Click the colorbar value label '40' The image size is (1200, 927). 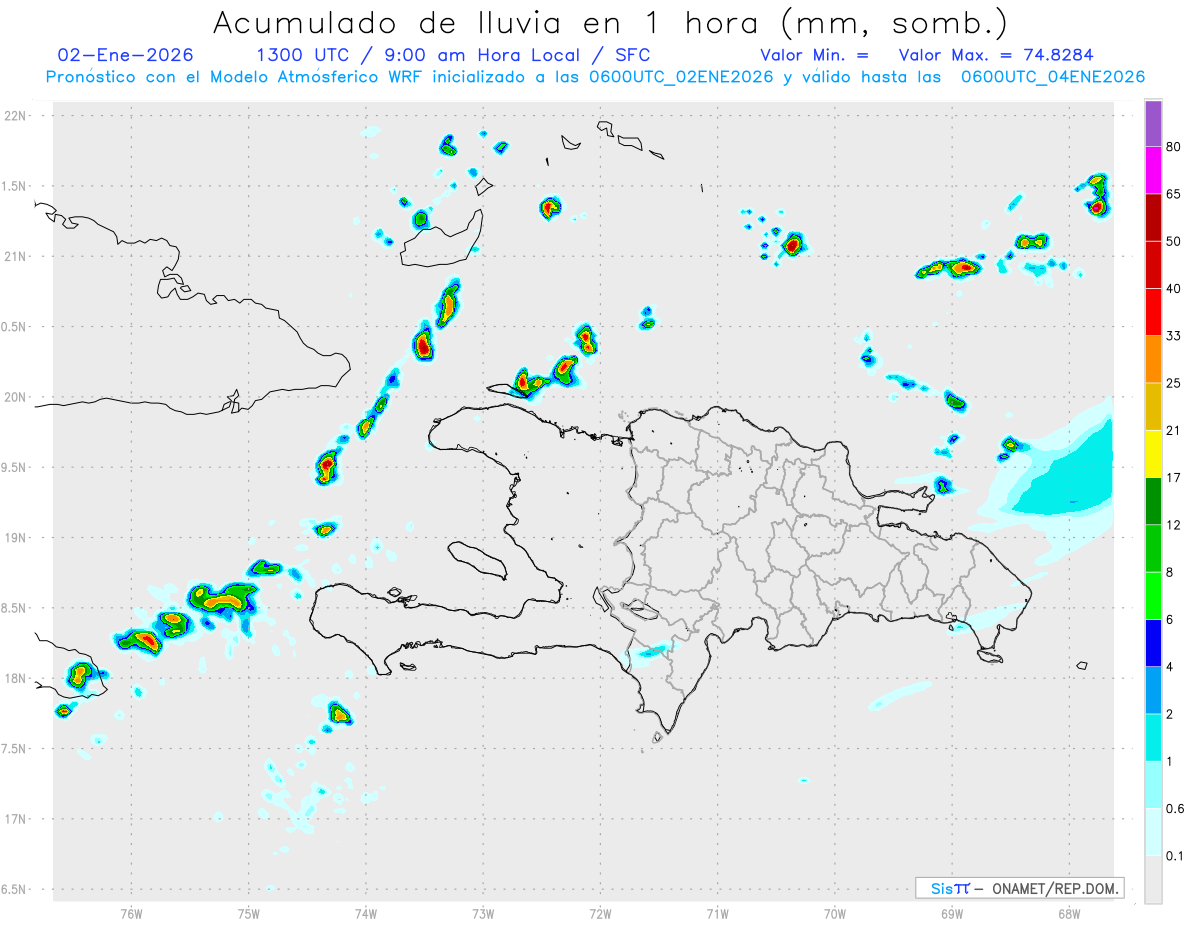pos(1174,289)
